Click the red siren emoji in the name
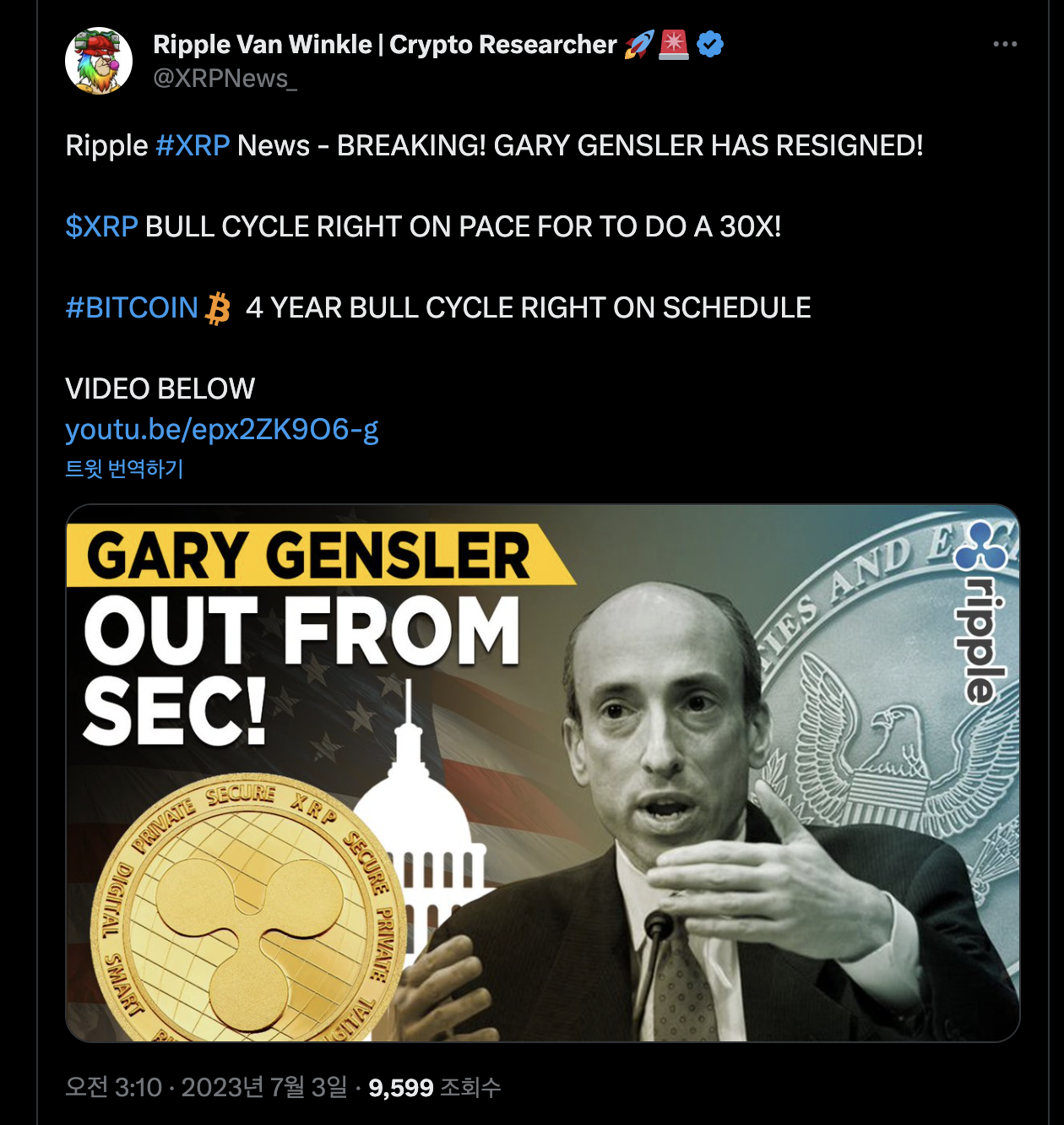 click(674, 45)
